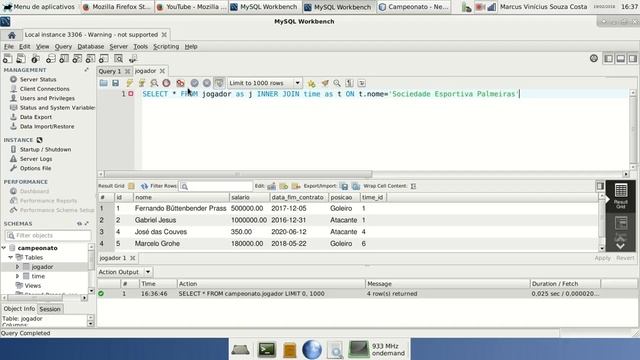Toggle the auto-commit mode button
The height and width of the screenshot is (360, 640).
pyautogui.click(x=219, y=83)
